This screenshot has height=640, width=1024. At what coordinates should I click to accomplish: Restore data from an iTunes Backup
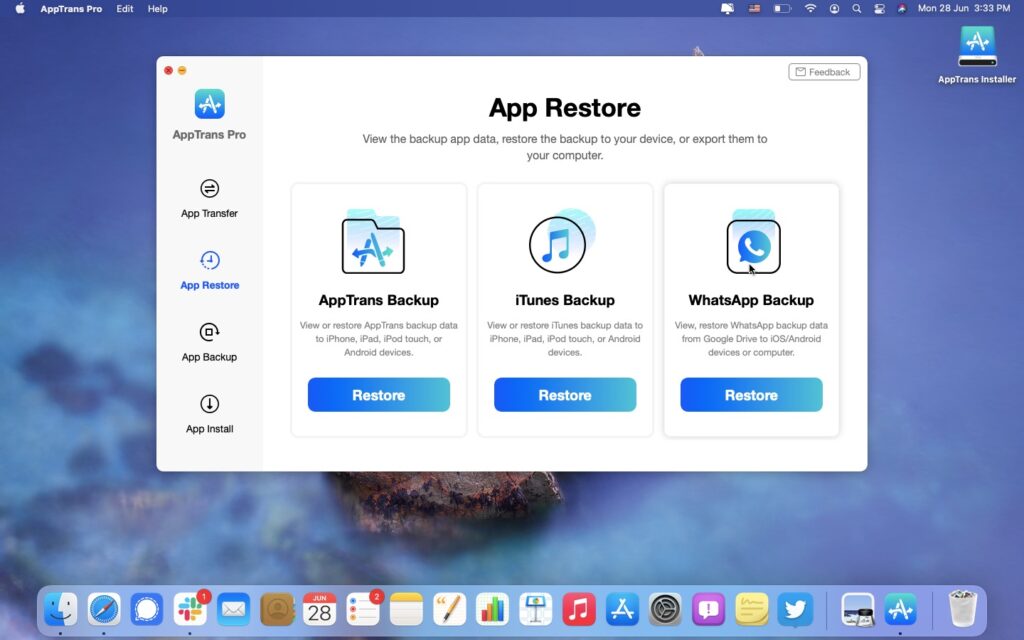pos(564,394)
